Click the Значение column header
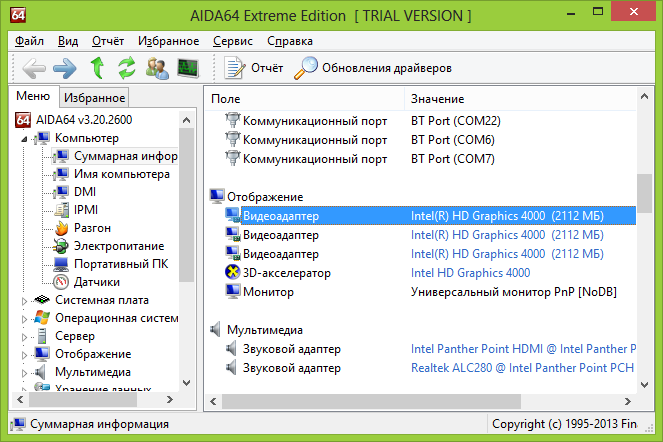 tap(520, 99)
